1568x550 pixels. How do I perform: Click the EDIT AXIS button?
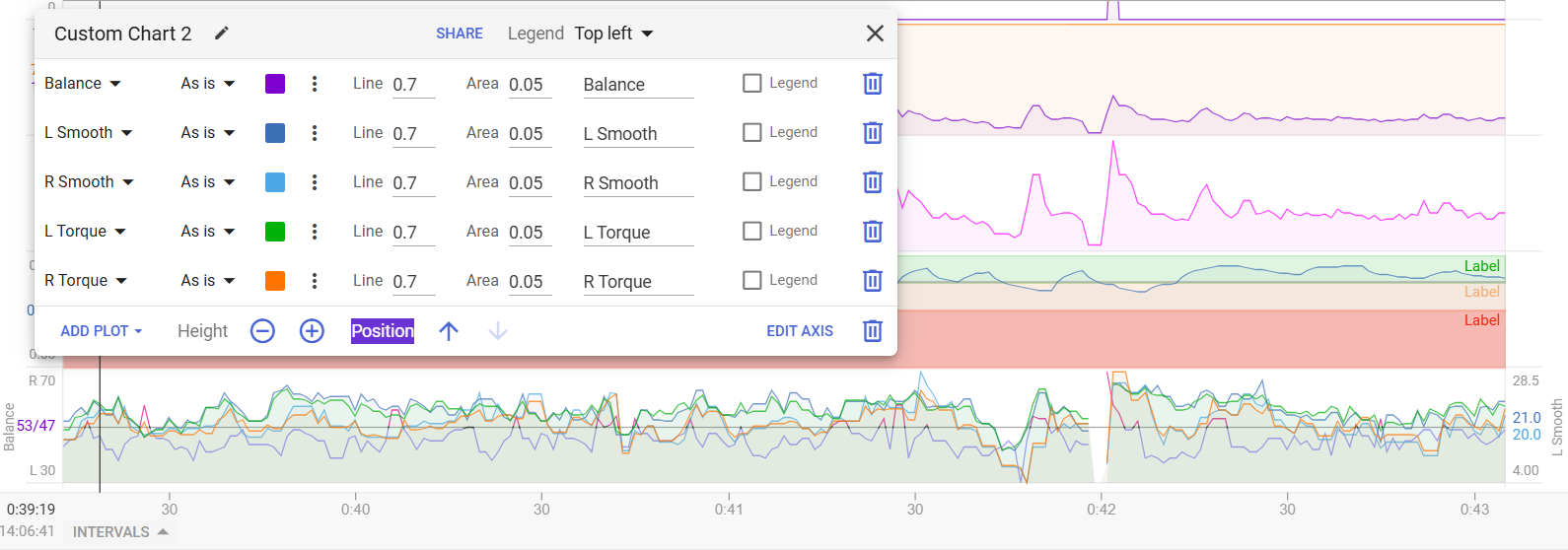(800, 331)
